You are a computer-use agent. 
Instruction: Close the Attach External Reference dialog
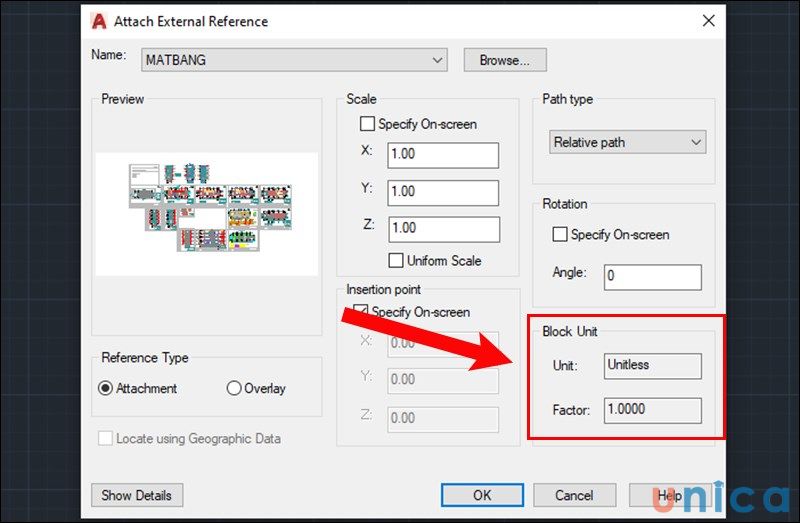point(708,21)
